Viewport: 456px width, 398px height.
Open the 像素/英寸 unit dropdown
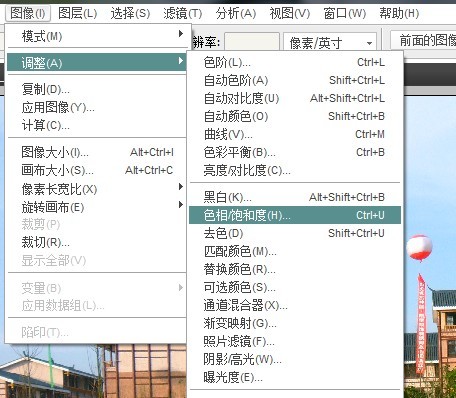tap(330, 42)
